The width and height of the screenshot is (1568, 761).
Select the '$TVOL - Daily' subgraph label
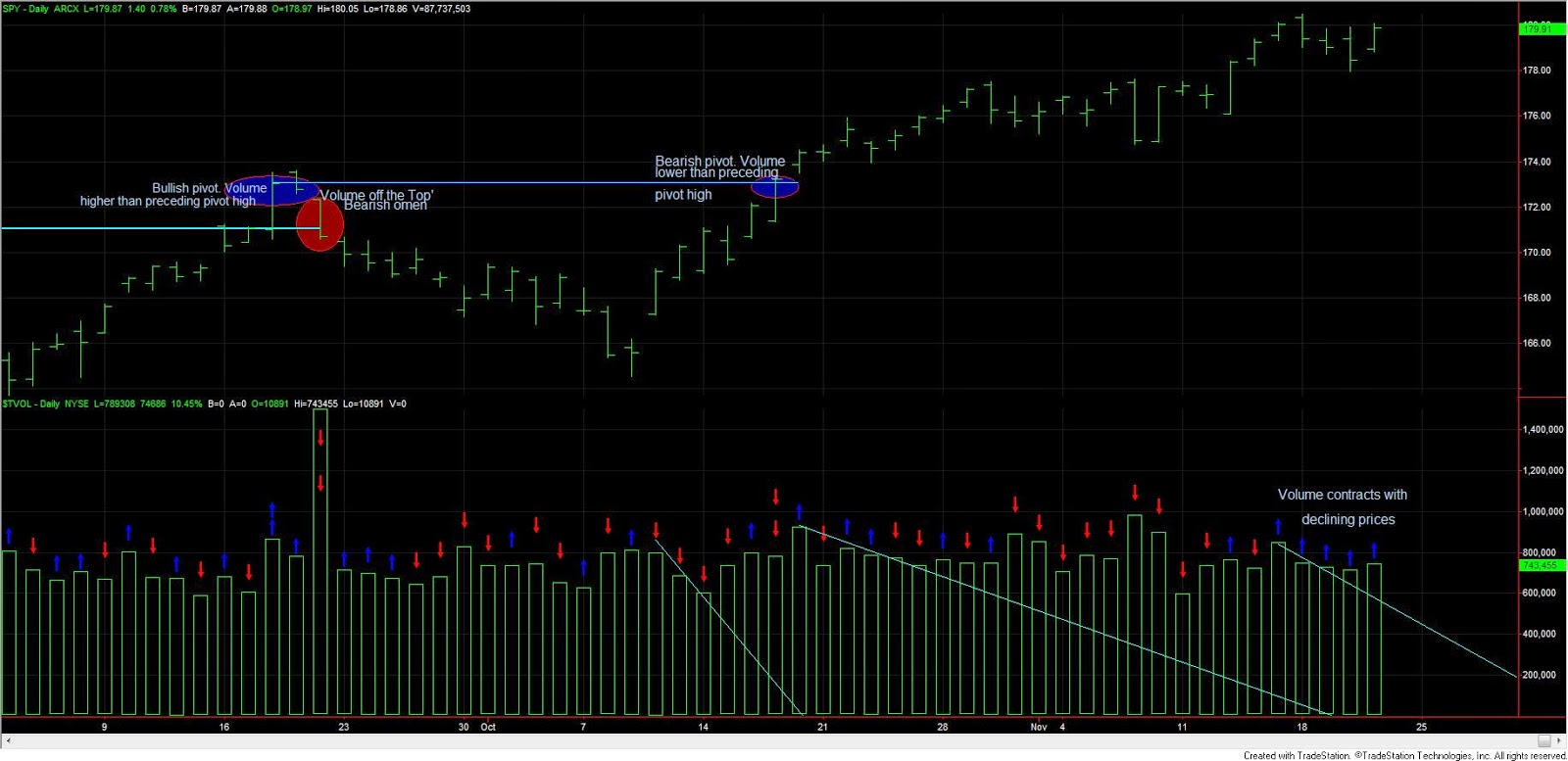click(x=30, y=404)
